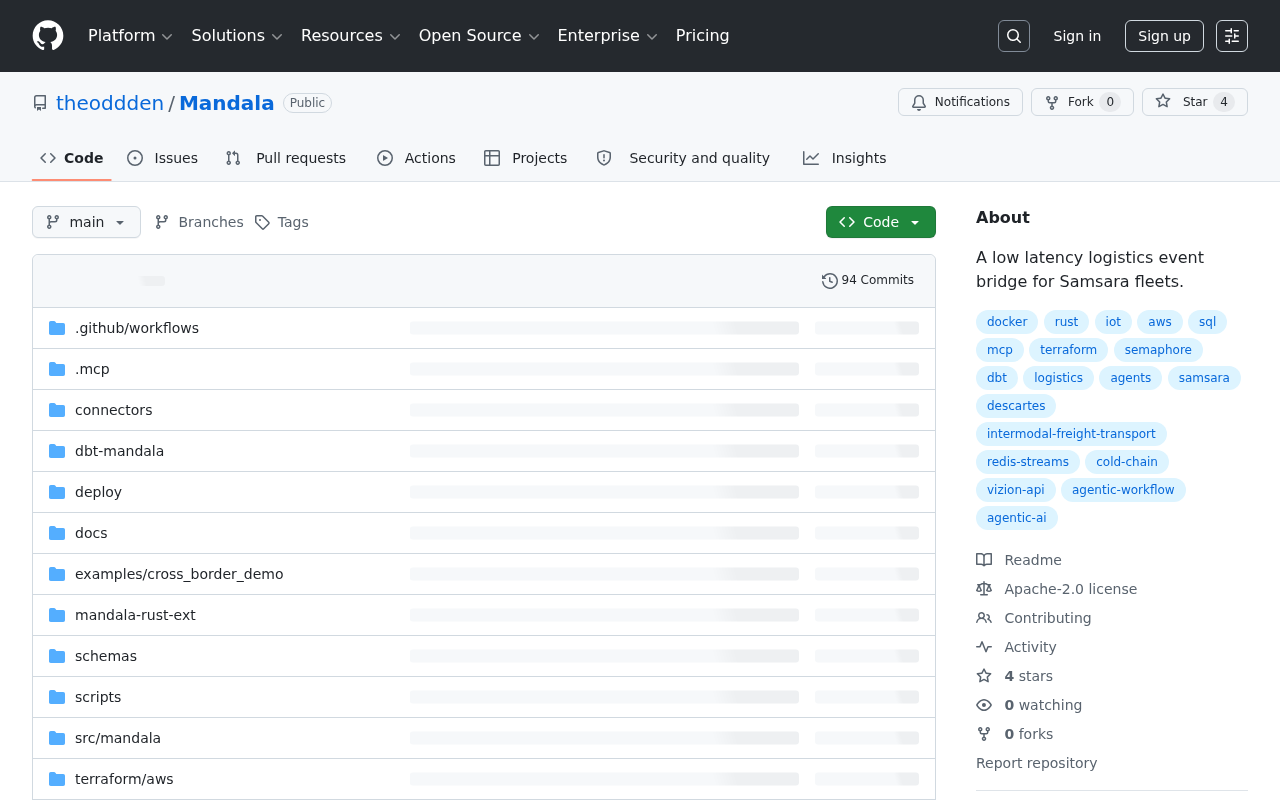This screenshot has width=1280, height=800.
Task: Select the intermodal-freight-transport topic tag
Action: click(x=1071, y=434)
